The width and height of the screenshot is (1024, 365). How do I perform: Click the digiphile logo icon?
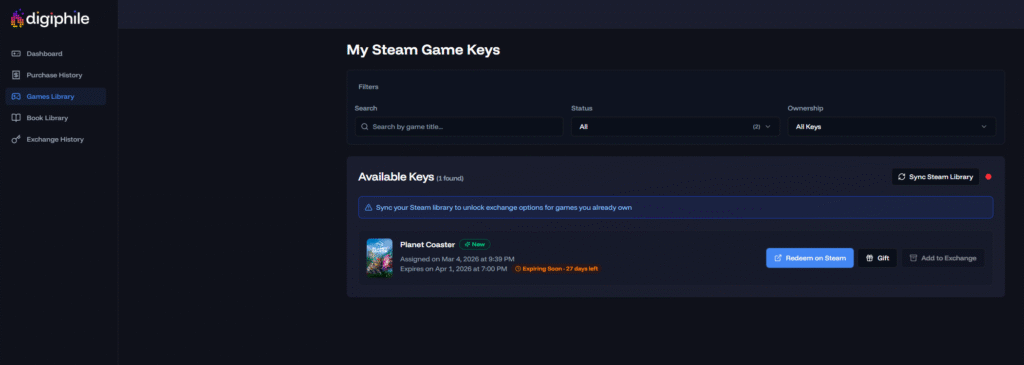pos(18,19)
